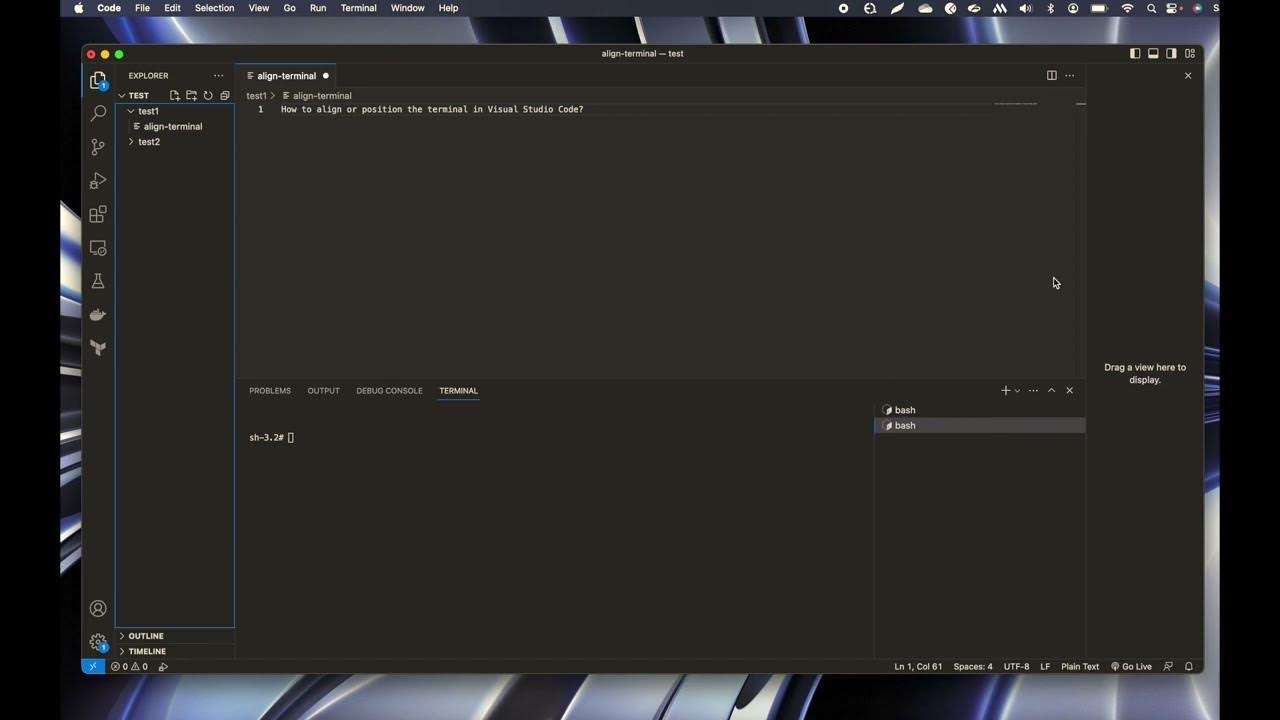Click the feedback icon in status bar
Viewport: 1280px width, 720px height.
[x=1168, y=666]
